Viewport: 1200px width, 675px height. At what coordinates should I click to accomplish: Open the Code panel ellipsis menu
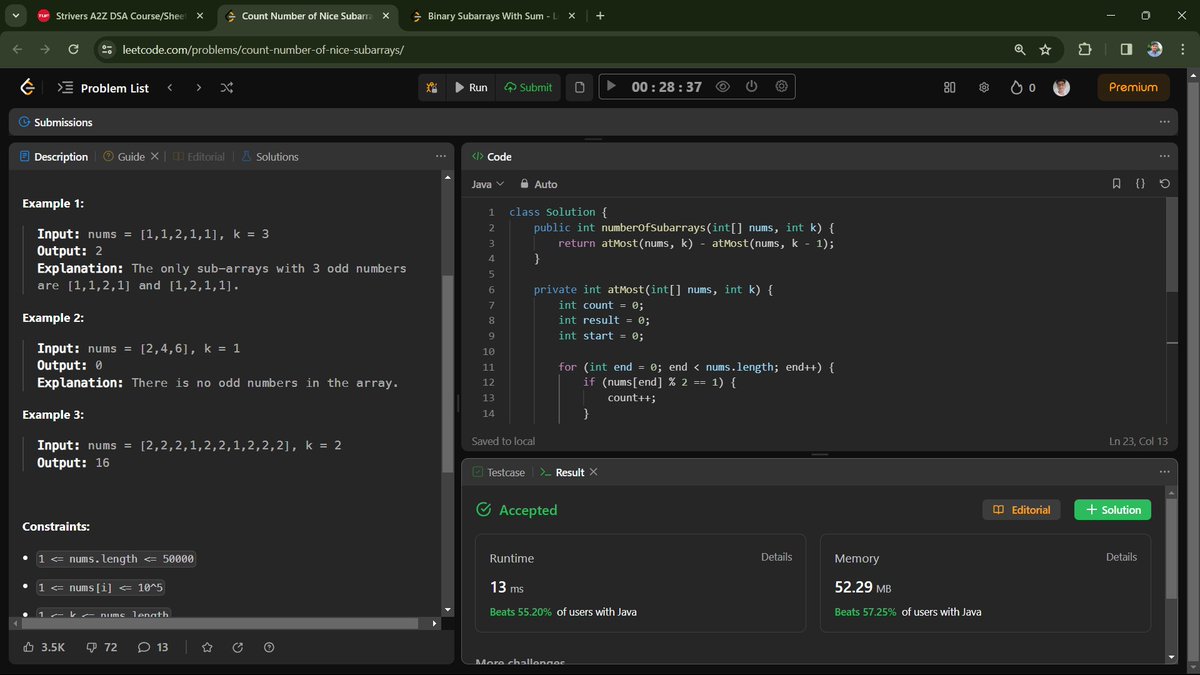tap(1163, 156)
